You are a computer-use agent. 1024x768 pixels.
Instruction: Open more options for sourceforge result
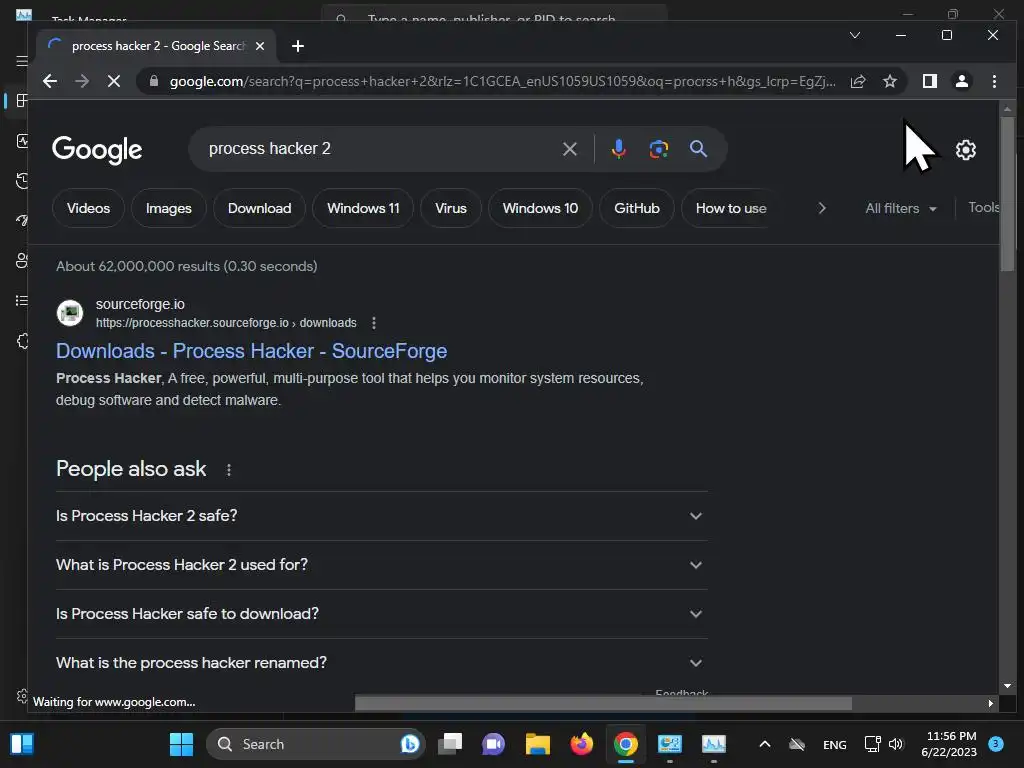click(x=374, y=323)
